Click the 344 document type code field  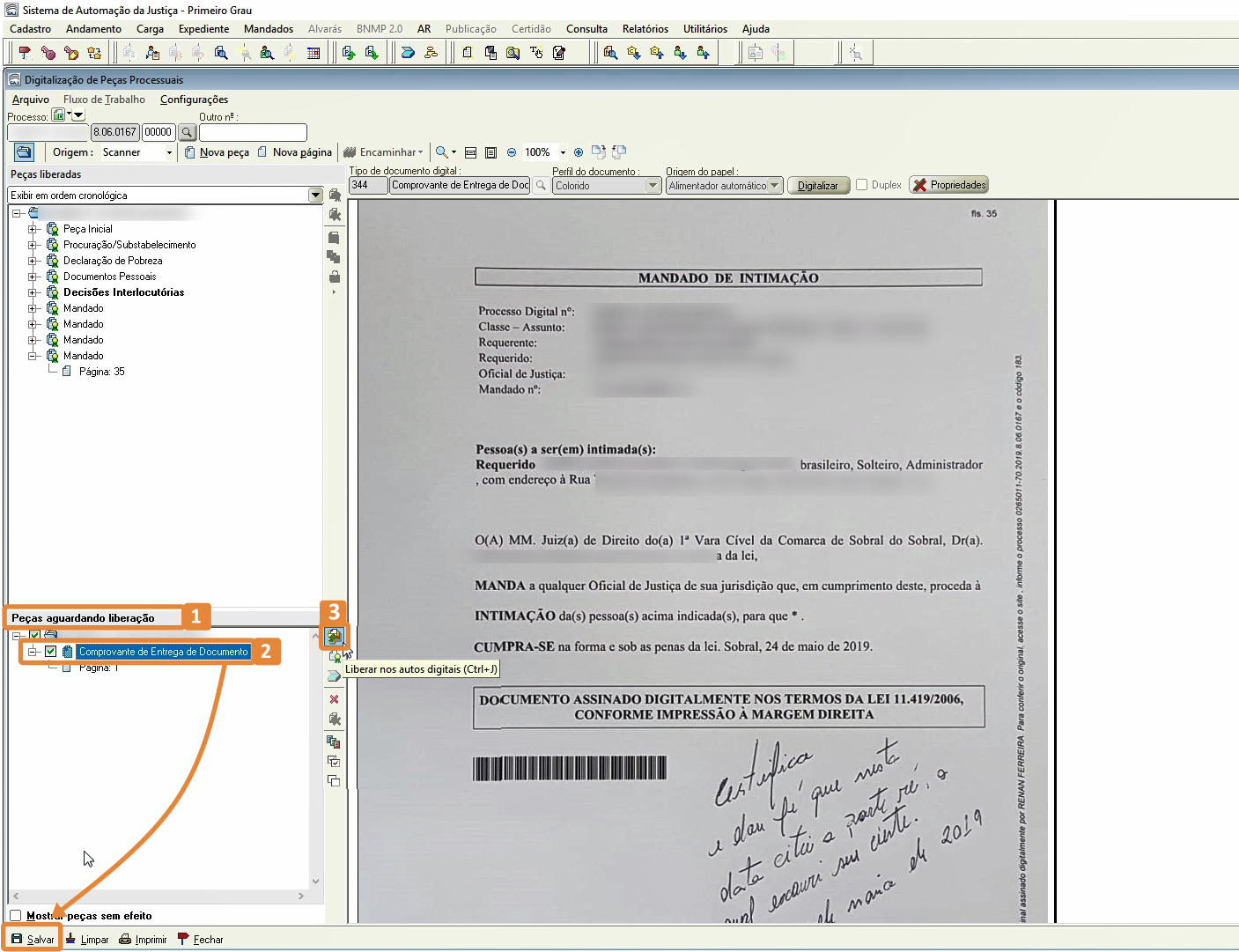pos(368,185)
